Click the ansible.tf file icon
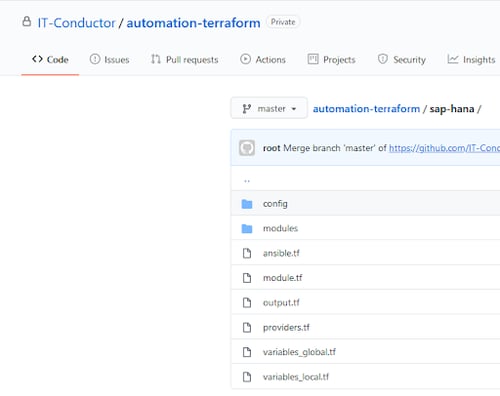The width and height of the screenshot is (500, 396). [247, 253]
